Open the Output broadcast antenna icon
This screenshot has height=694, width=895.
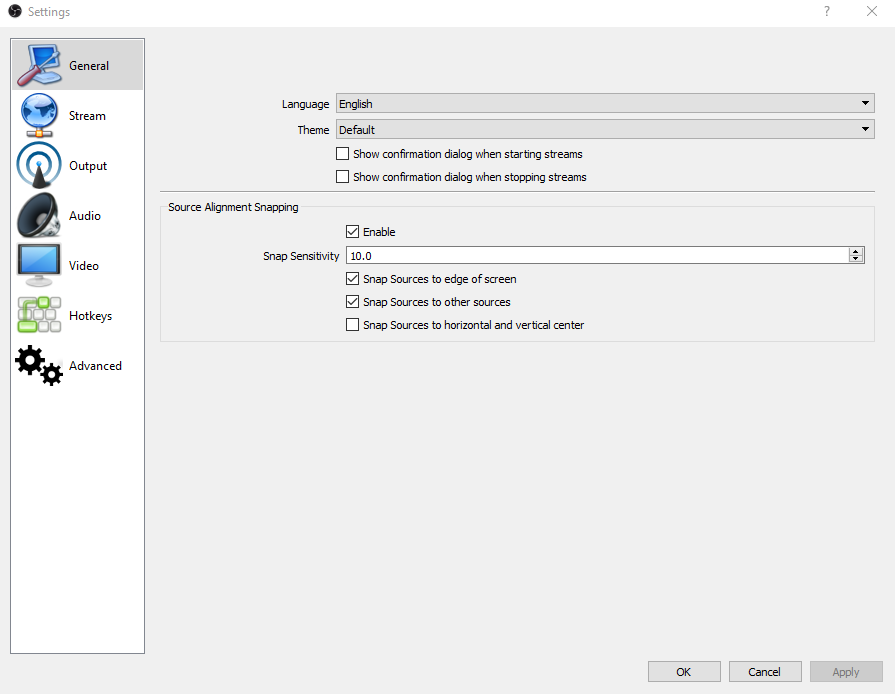point(39,166)
